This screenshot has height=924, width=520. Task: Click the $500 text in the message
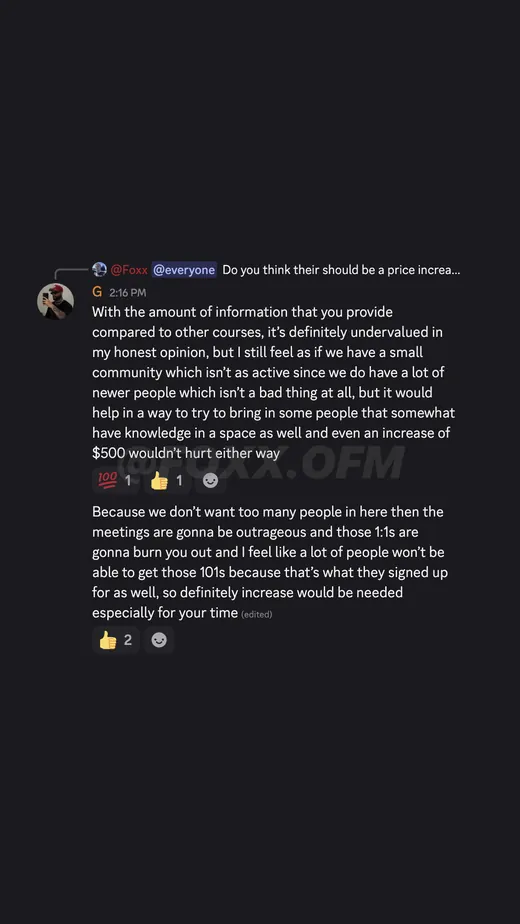click(108, 453)
